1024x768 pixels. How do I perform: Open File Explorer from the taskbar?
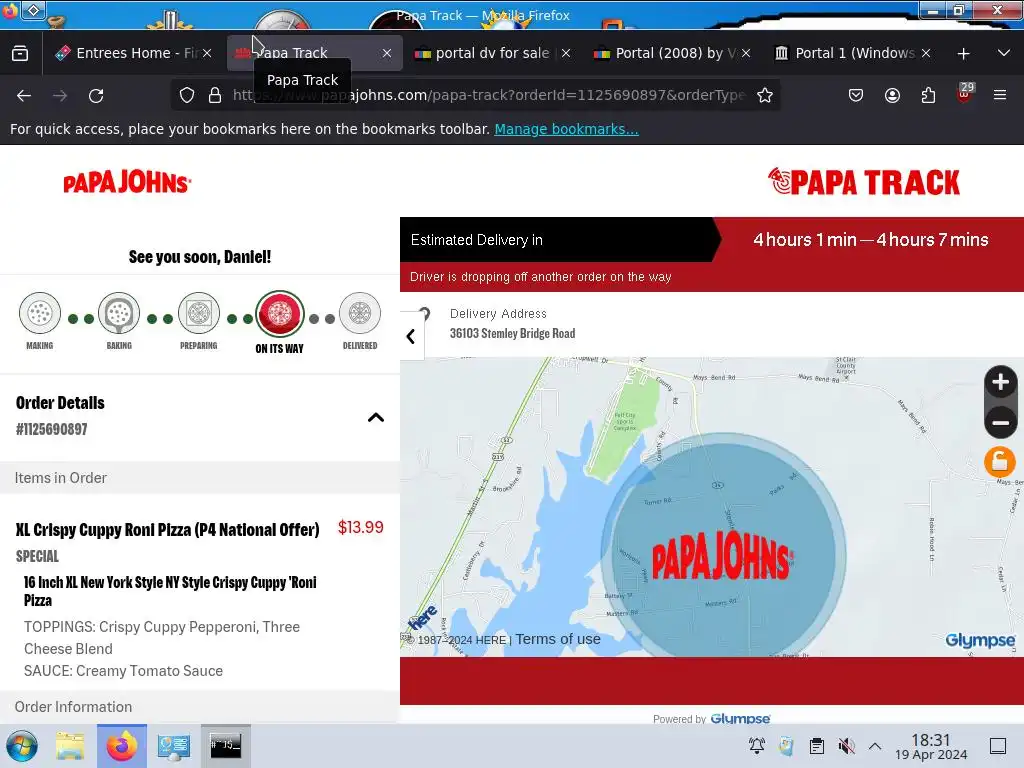(x=70, y=746)
